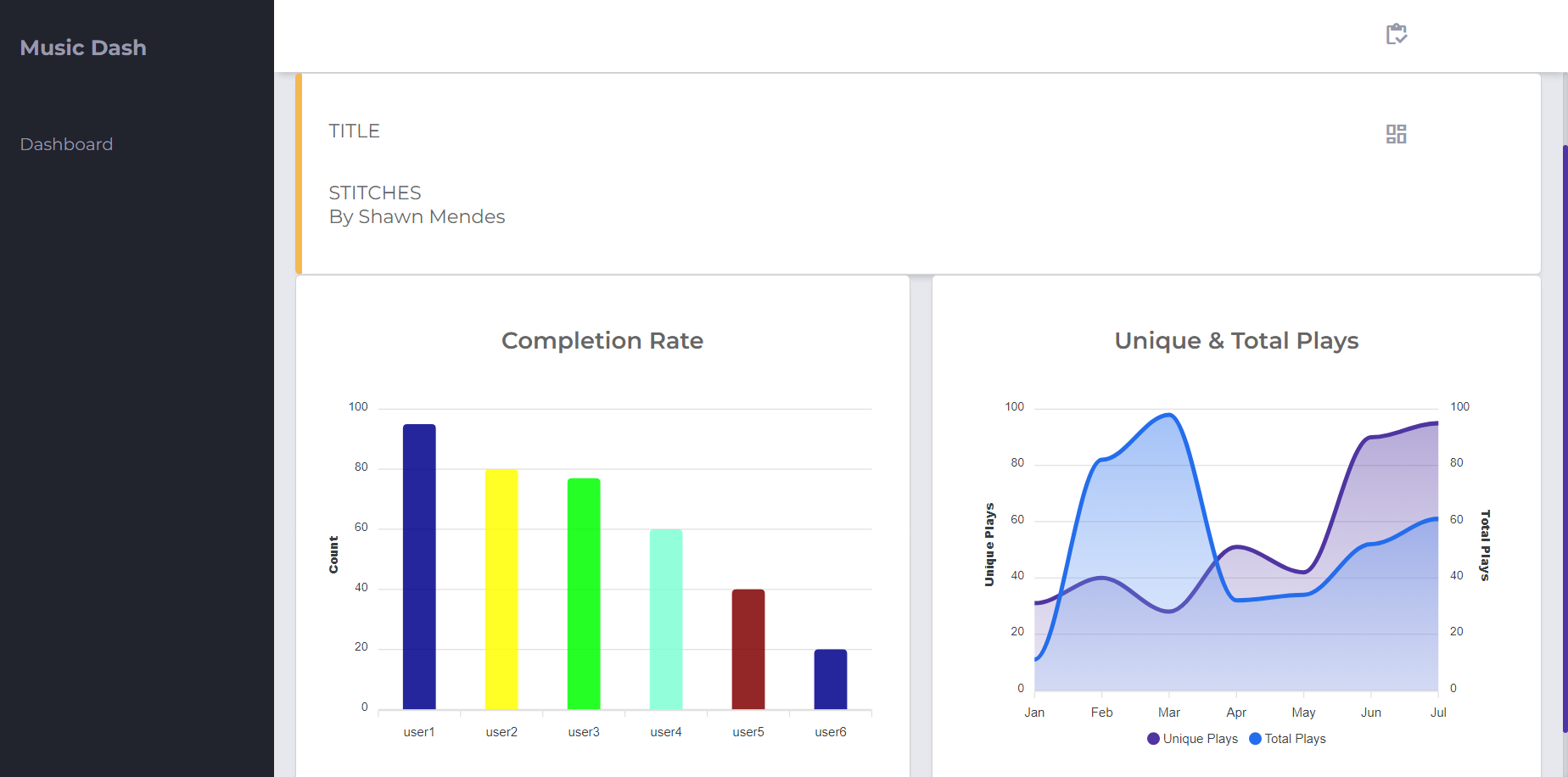Open the dashboard layout icon on the TITLE card

[1396, 133]
